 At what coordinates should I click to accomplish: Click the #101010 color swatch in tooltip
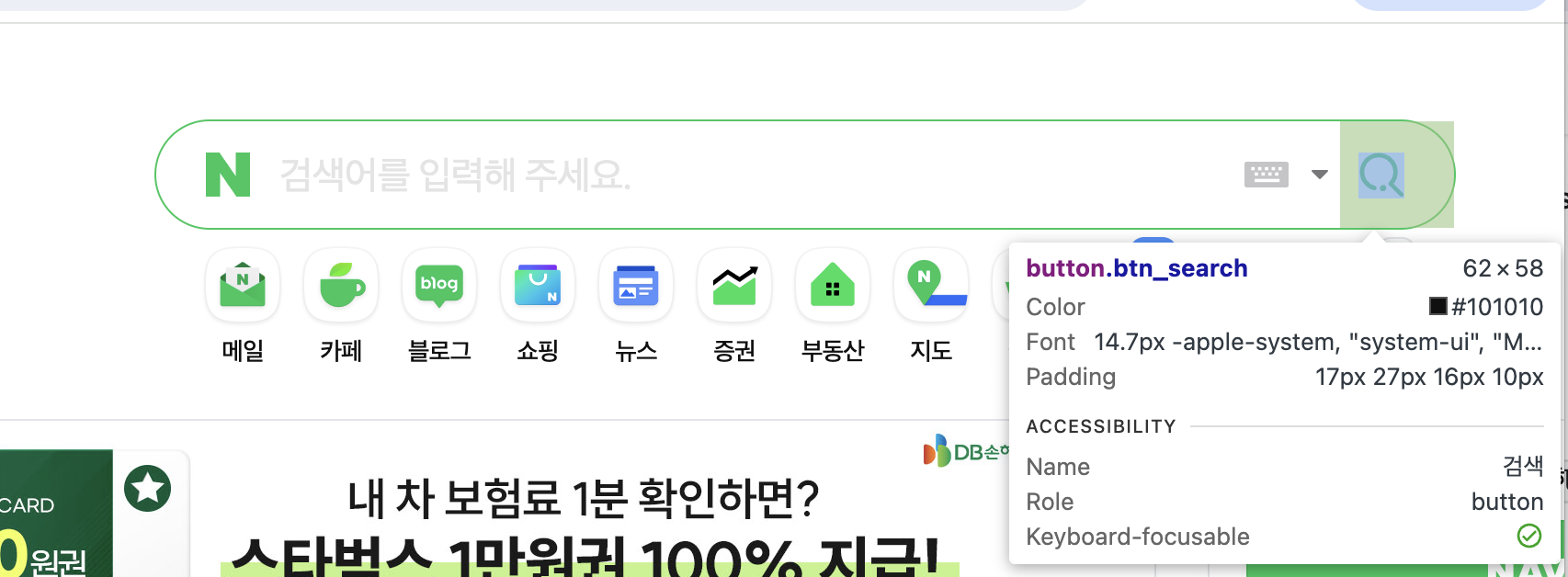pos(1438,306)
